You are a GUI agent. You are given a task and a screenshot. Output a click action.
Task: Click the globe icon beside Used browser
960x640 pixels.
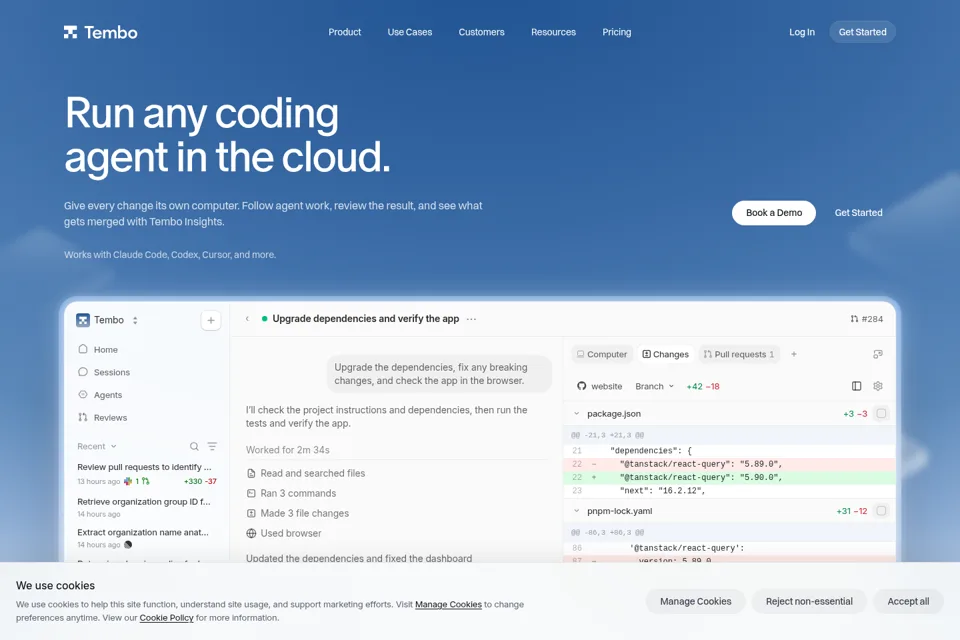[251, 533]
